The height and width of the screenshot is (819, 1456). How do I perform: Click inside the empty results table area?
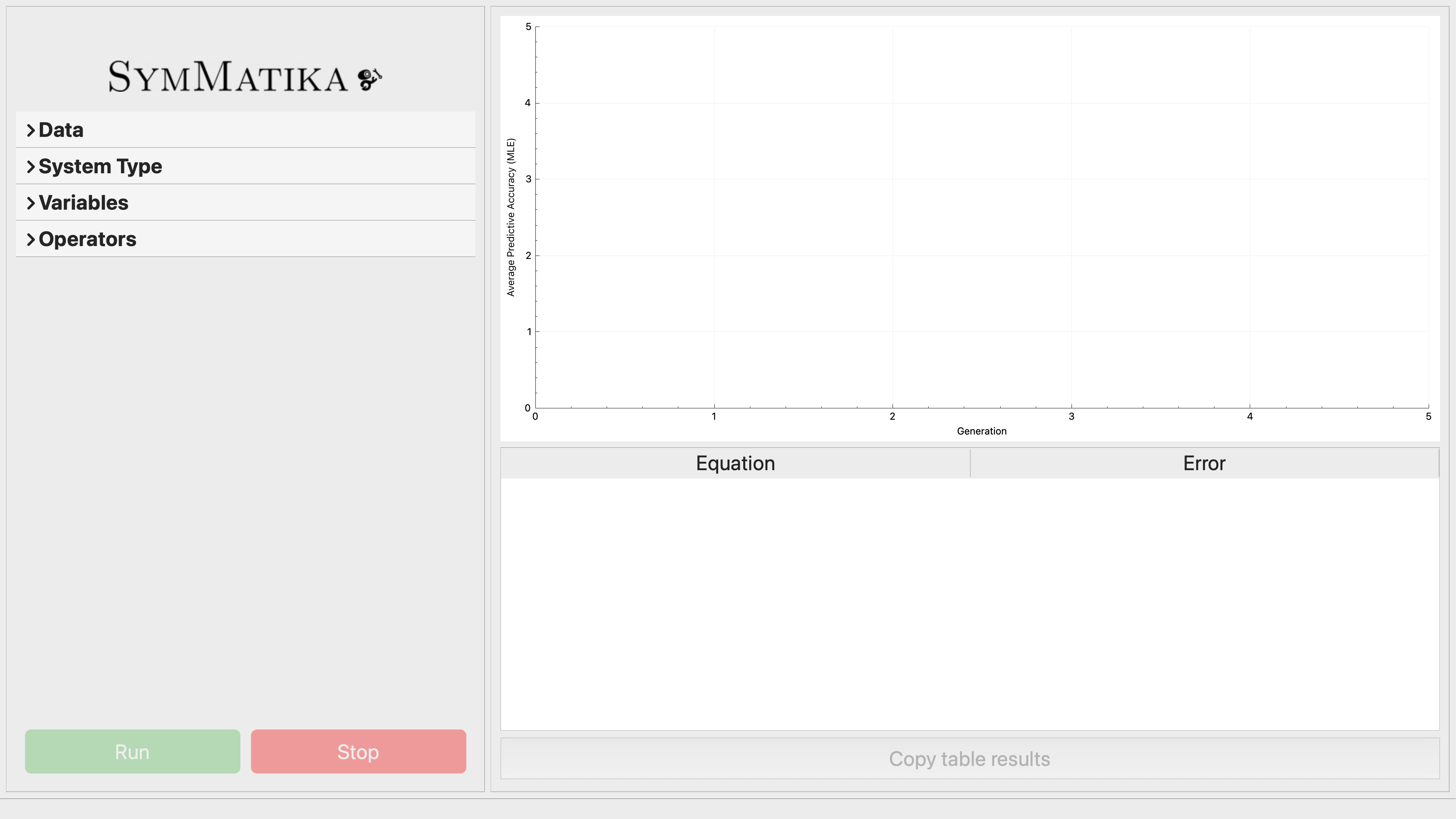tap(970, 604)
